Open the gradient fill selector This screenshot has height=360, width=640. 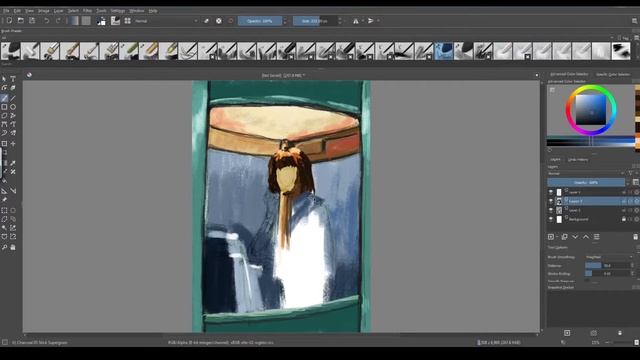(75, 21)
